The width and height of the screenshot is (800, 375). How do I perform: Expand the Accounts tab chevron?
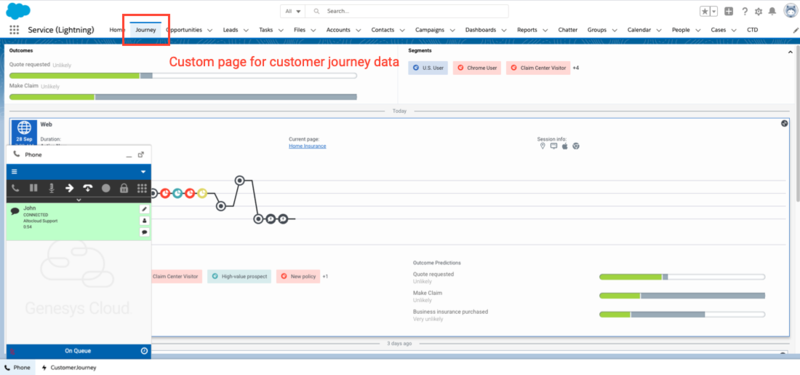pyautogui.click(x=358, y=30)
